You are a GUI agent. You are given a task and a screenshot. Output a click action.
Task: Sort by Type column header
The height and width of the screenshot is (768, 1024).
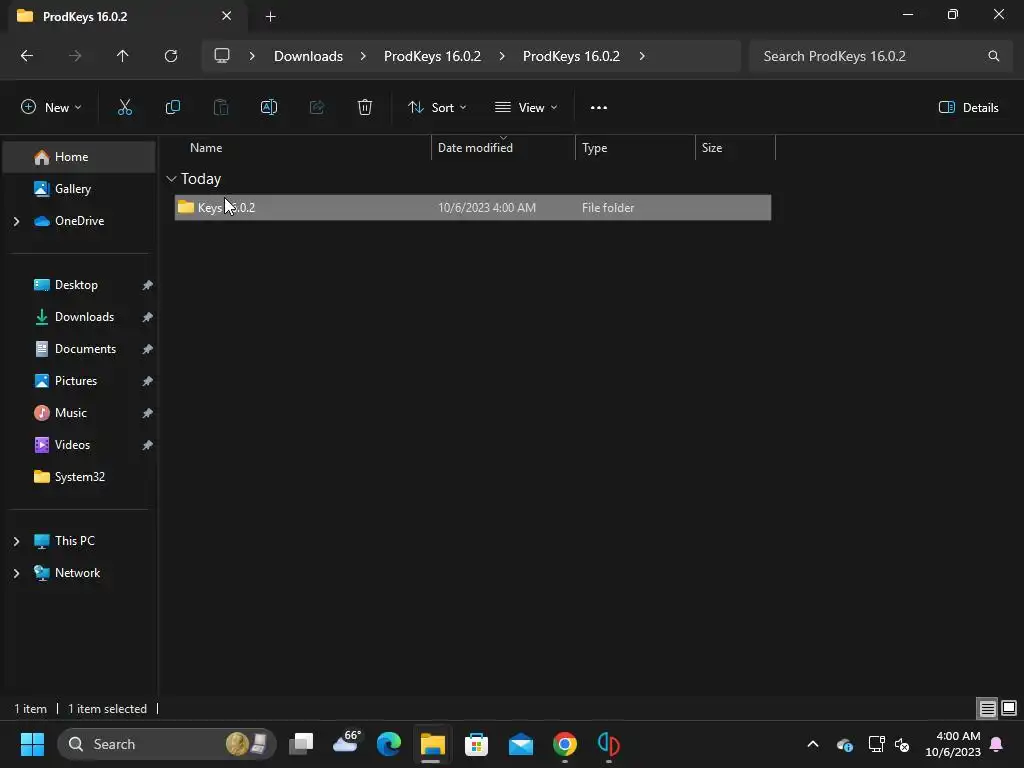click(594, 148)
